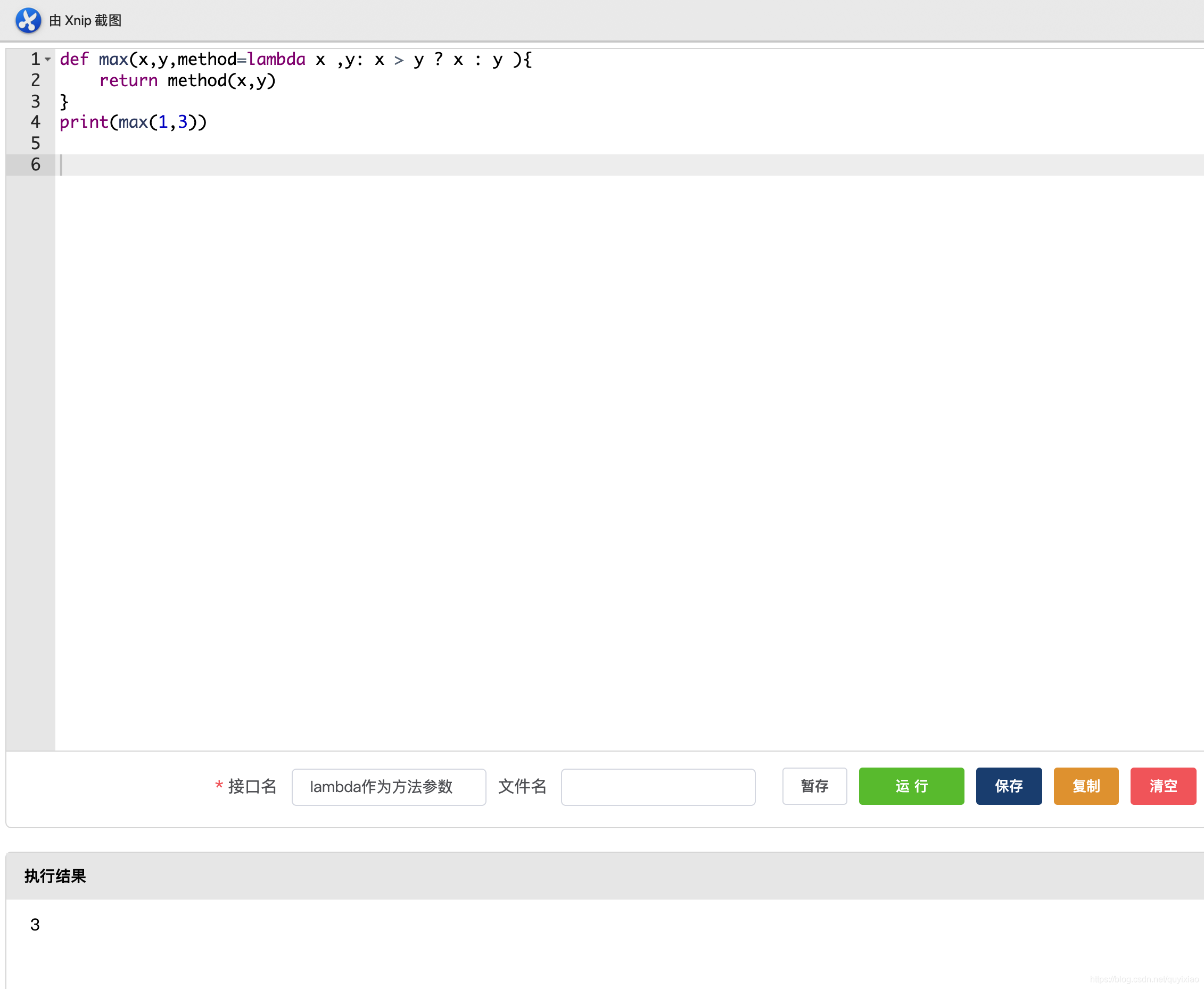Click the orange 复制 copy button
1204x989 pixels.
[x=1086, y=786]
